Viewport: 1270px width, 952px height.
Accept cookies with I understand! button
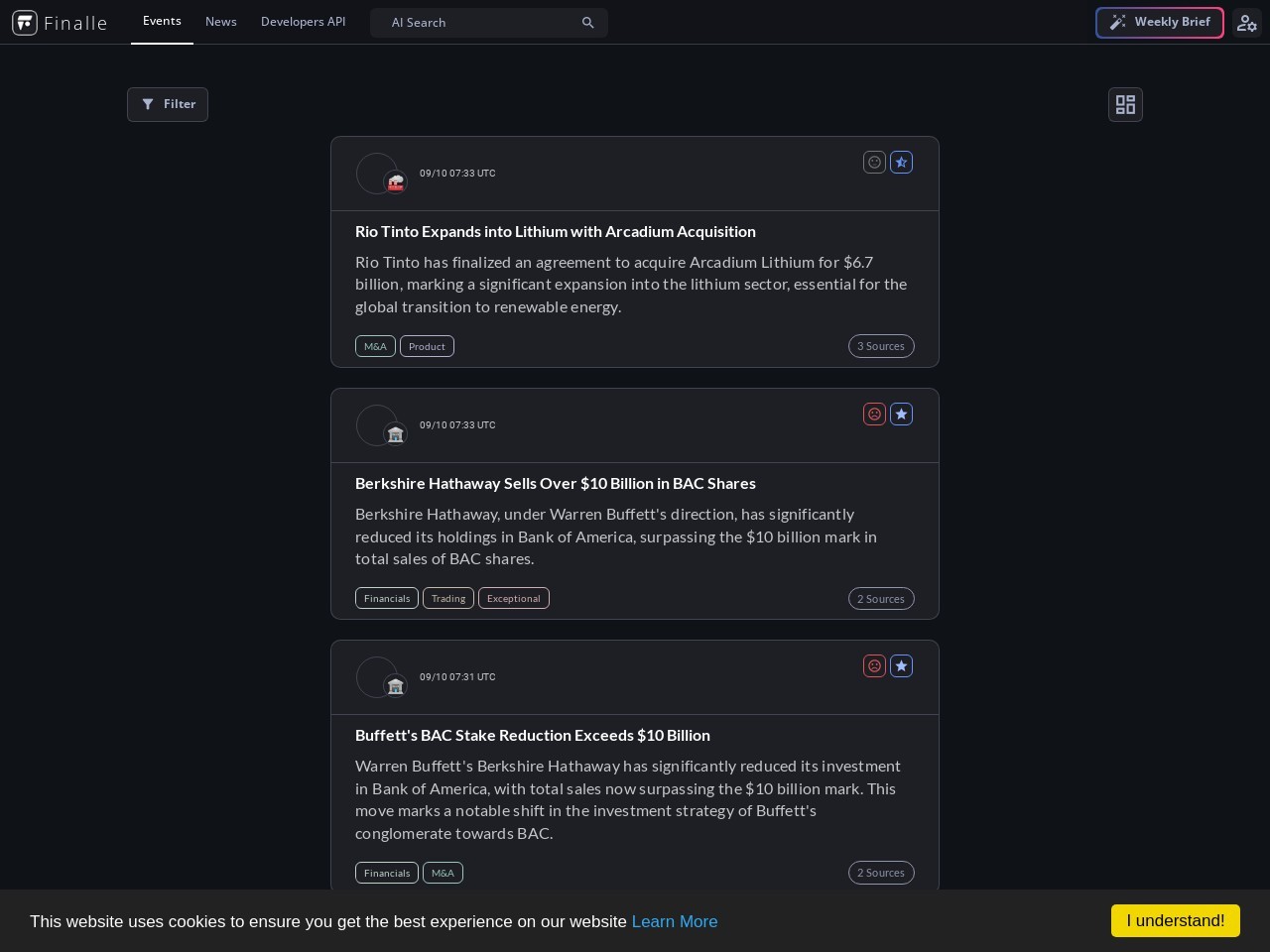click(1176, 920)
